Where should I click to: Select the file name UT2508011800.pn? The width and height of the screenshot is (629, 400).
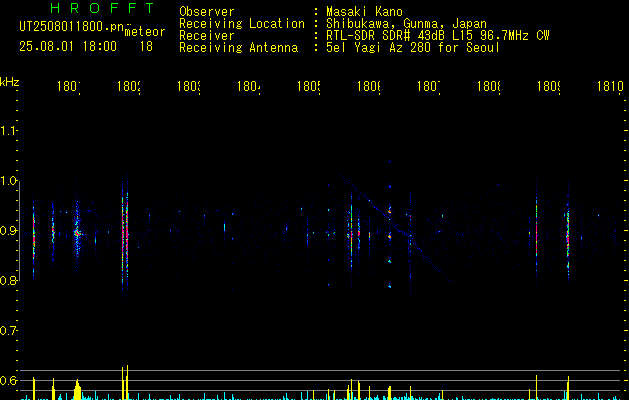[71, 26]
